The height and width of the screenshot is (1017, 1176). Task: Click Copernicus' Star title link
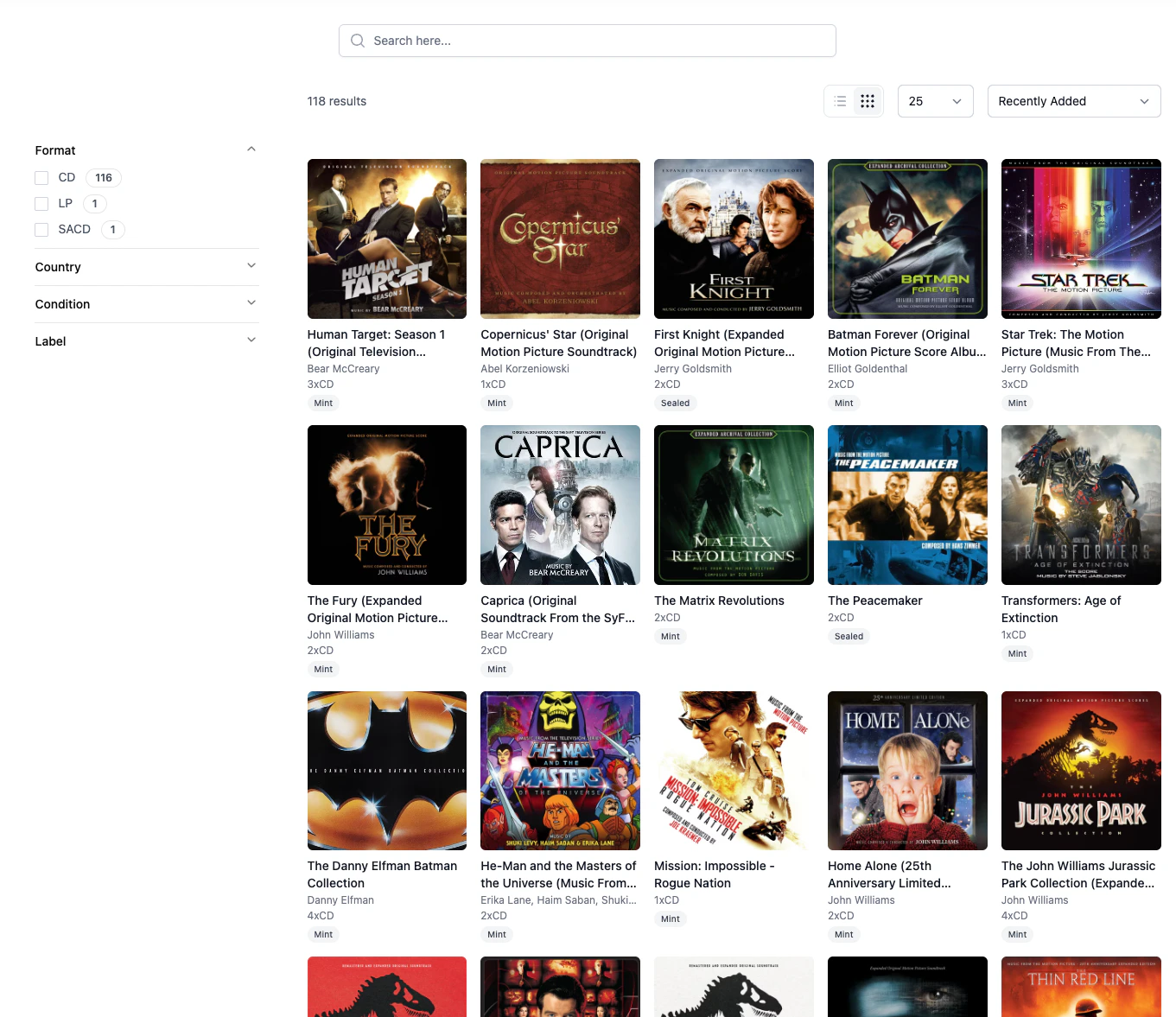click(559, 343)
